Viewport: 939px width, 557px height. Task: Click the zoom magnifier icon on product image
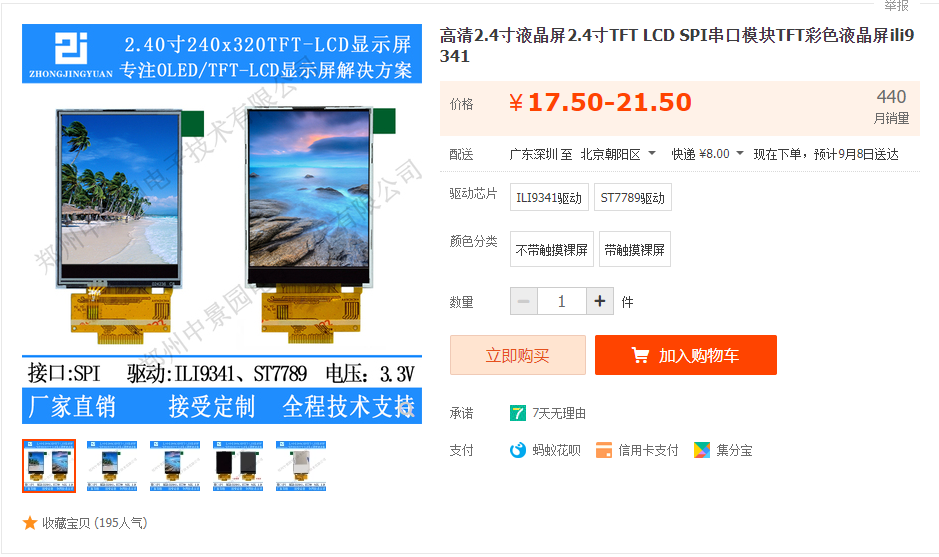(405, 408)
